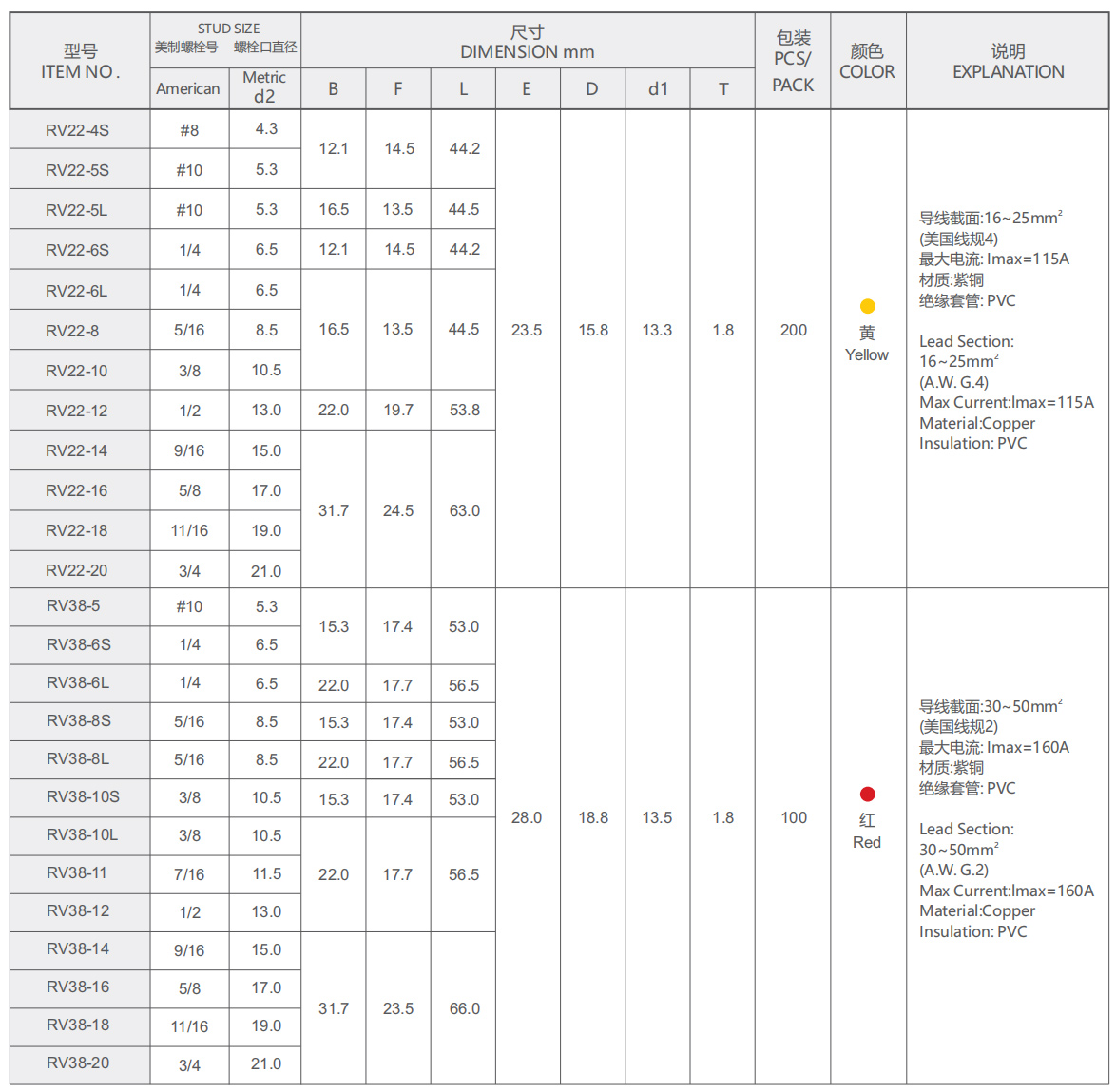This screenshot has height=1092, width=1116.
Task: Click metric value 4.3
Action: pos(266,128)
